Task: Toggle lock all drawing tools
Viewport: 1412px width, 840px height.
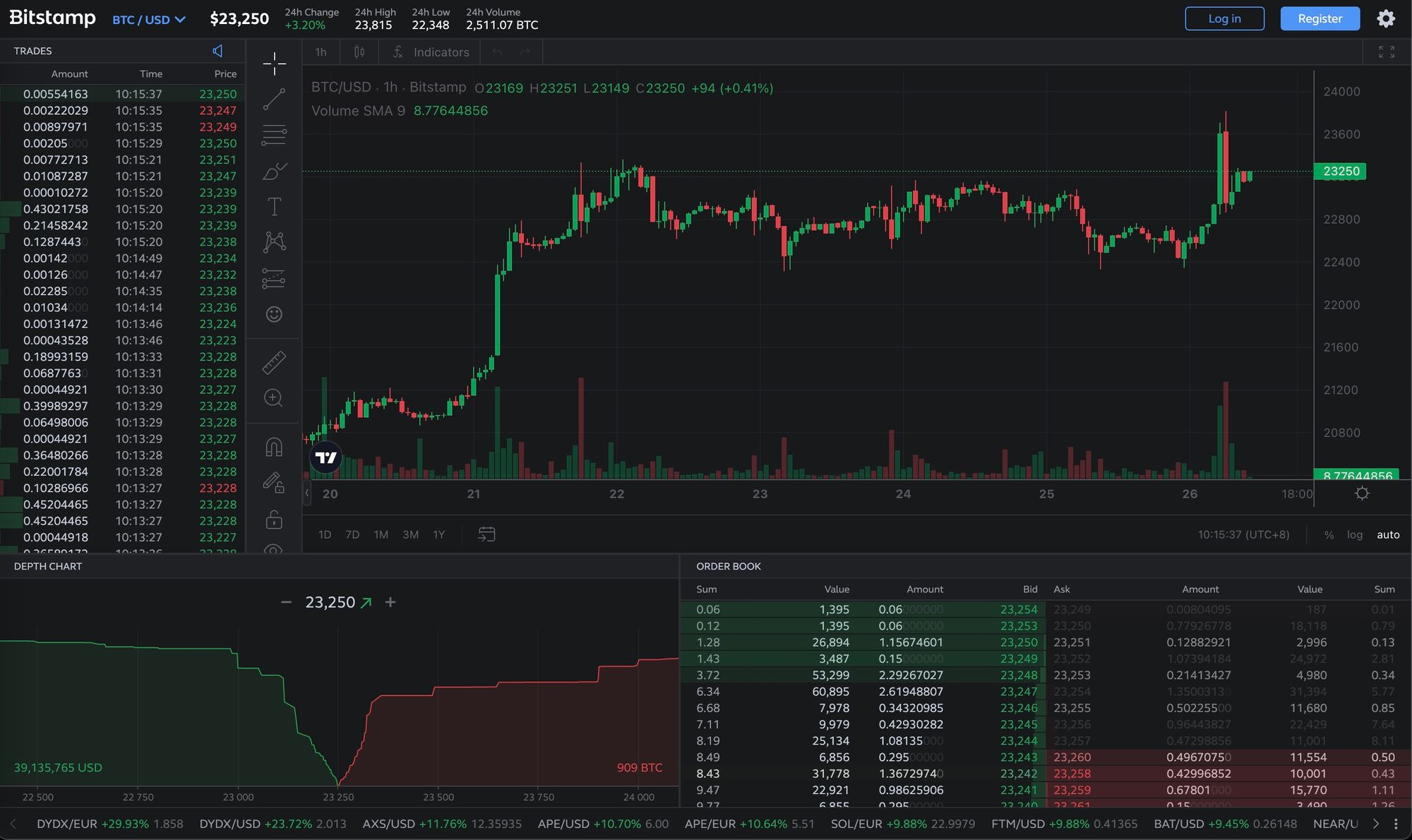Action: 274,520
